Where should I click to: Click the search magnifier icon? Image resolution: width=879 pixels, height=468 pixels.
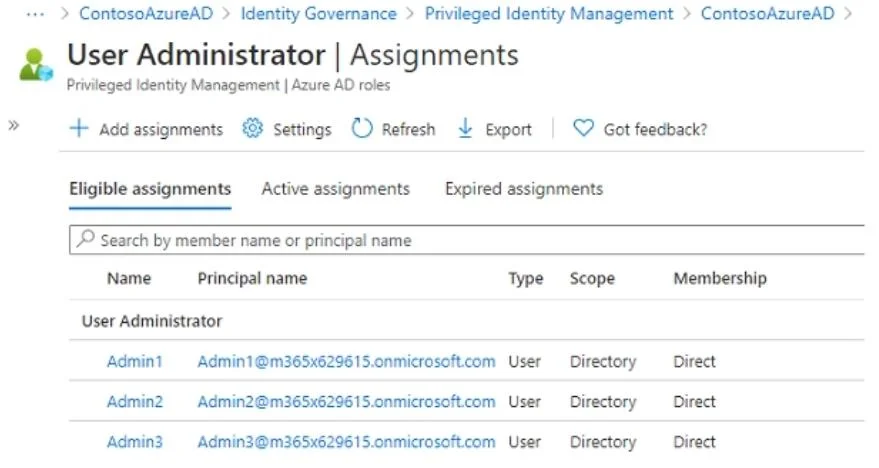pos(85,239)
